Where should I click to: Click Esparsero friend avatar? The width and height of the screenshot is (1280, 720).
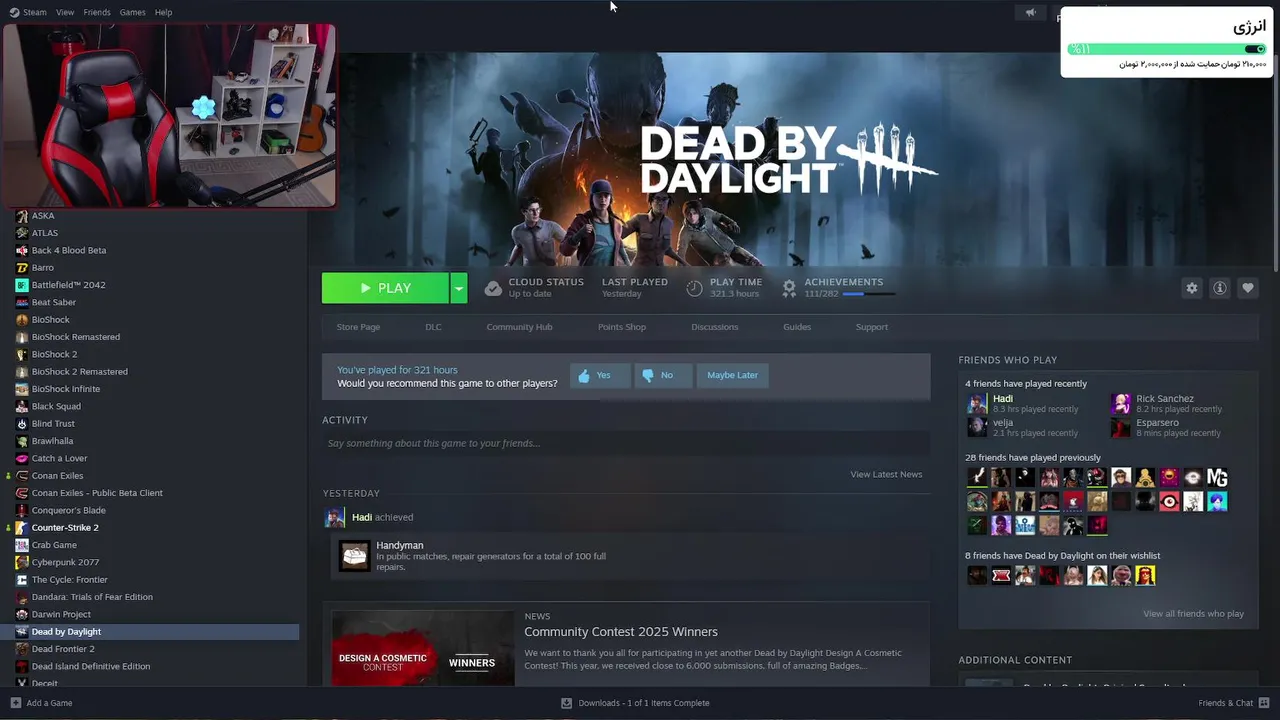pyautogui.click(x=1121, y=428)
